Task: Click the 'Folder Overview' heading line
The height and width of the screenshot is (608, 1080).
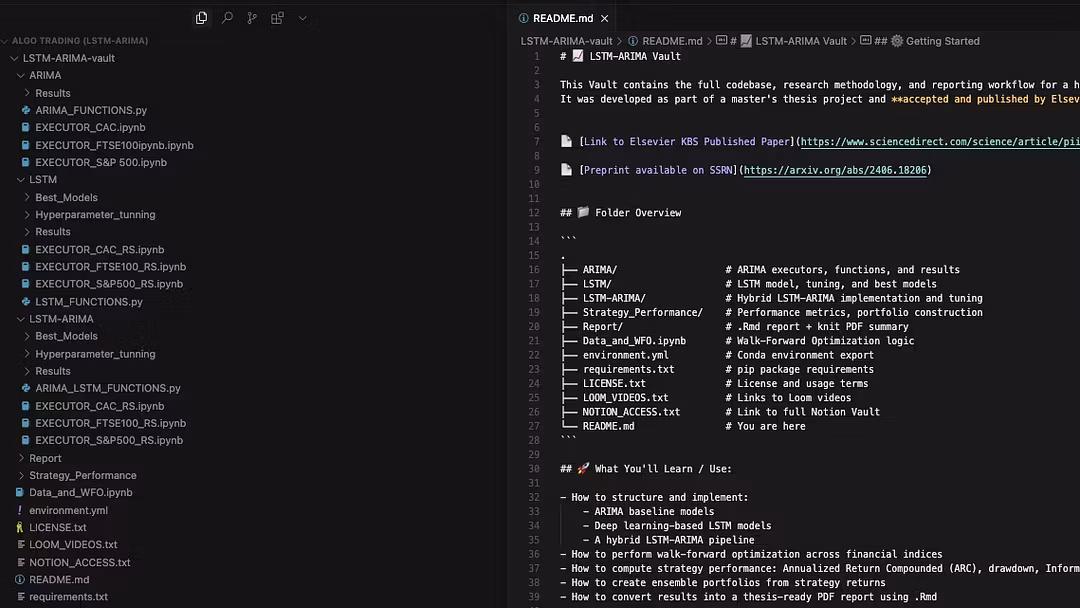Action: pos(621,213)
